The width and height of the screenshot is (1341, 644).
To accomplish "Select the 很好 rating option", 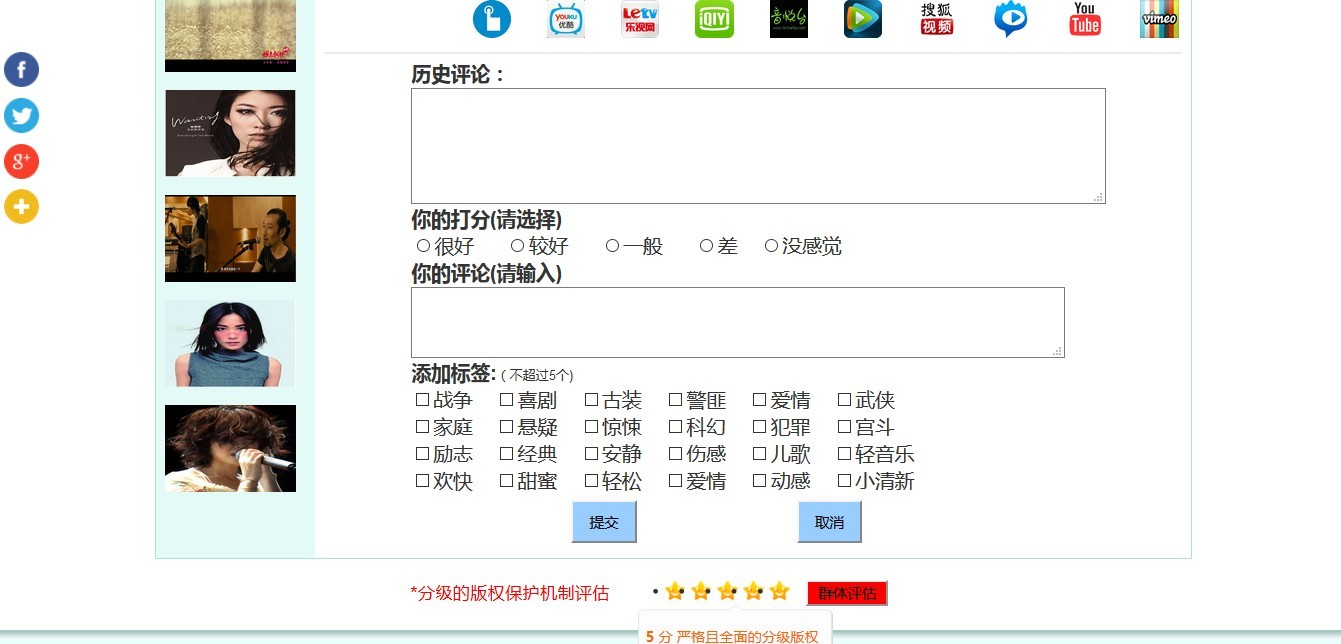I will (x=423, y=245).
